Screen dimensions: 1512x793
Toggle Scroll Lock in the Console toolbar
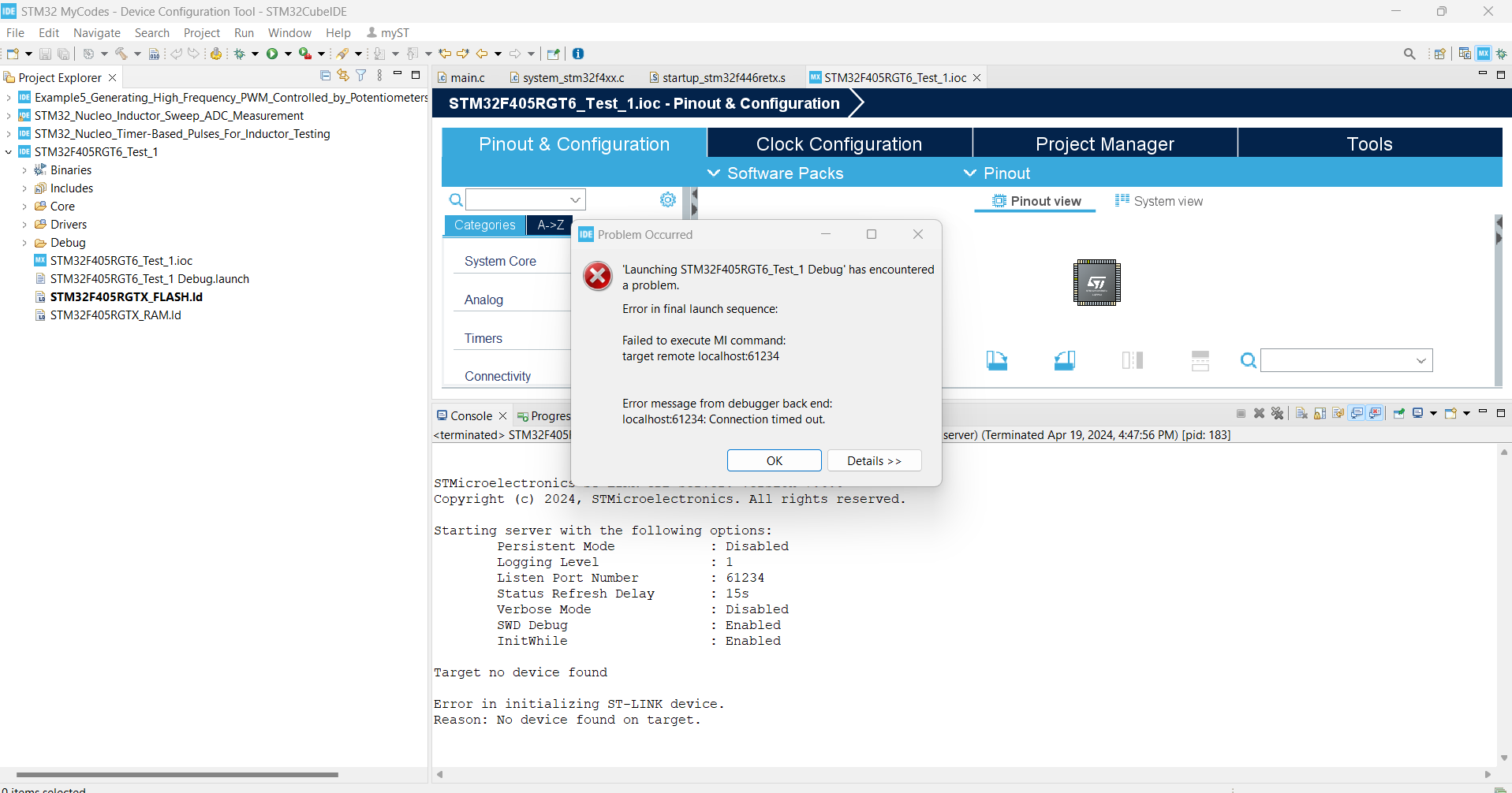(1319, 412)
